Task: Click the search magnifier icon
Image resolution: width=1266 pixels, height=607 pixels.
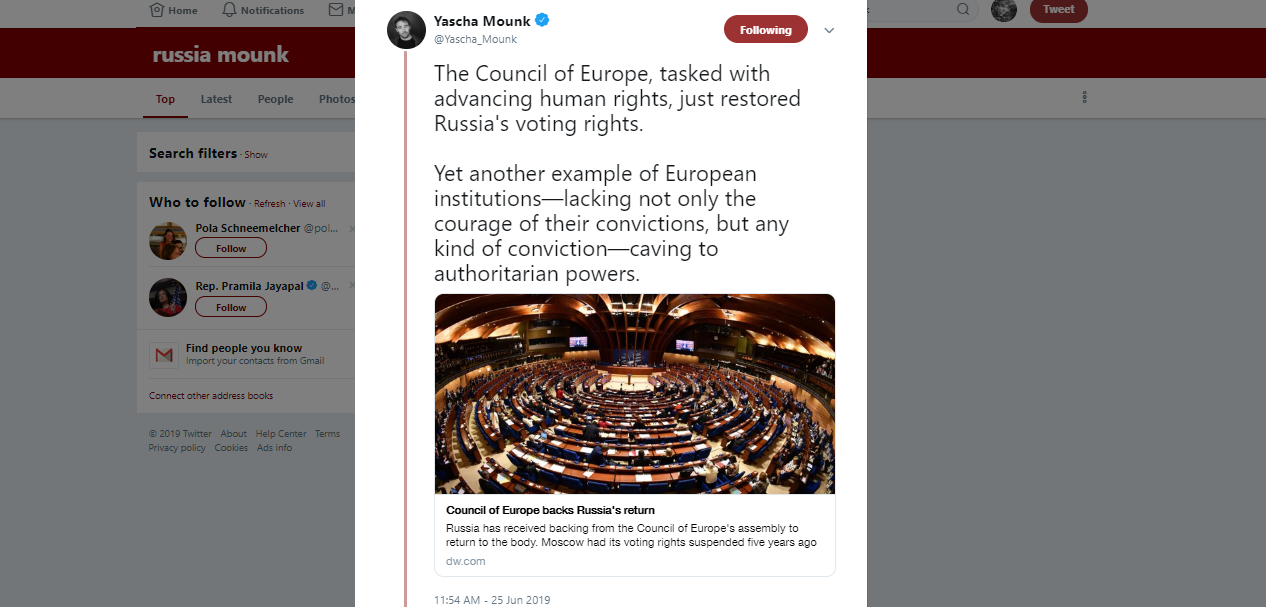Action: [963, 10]
